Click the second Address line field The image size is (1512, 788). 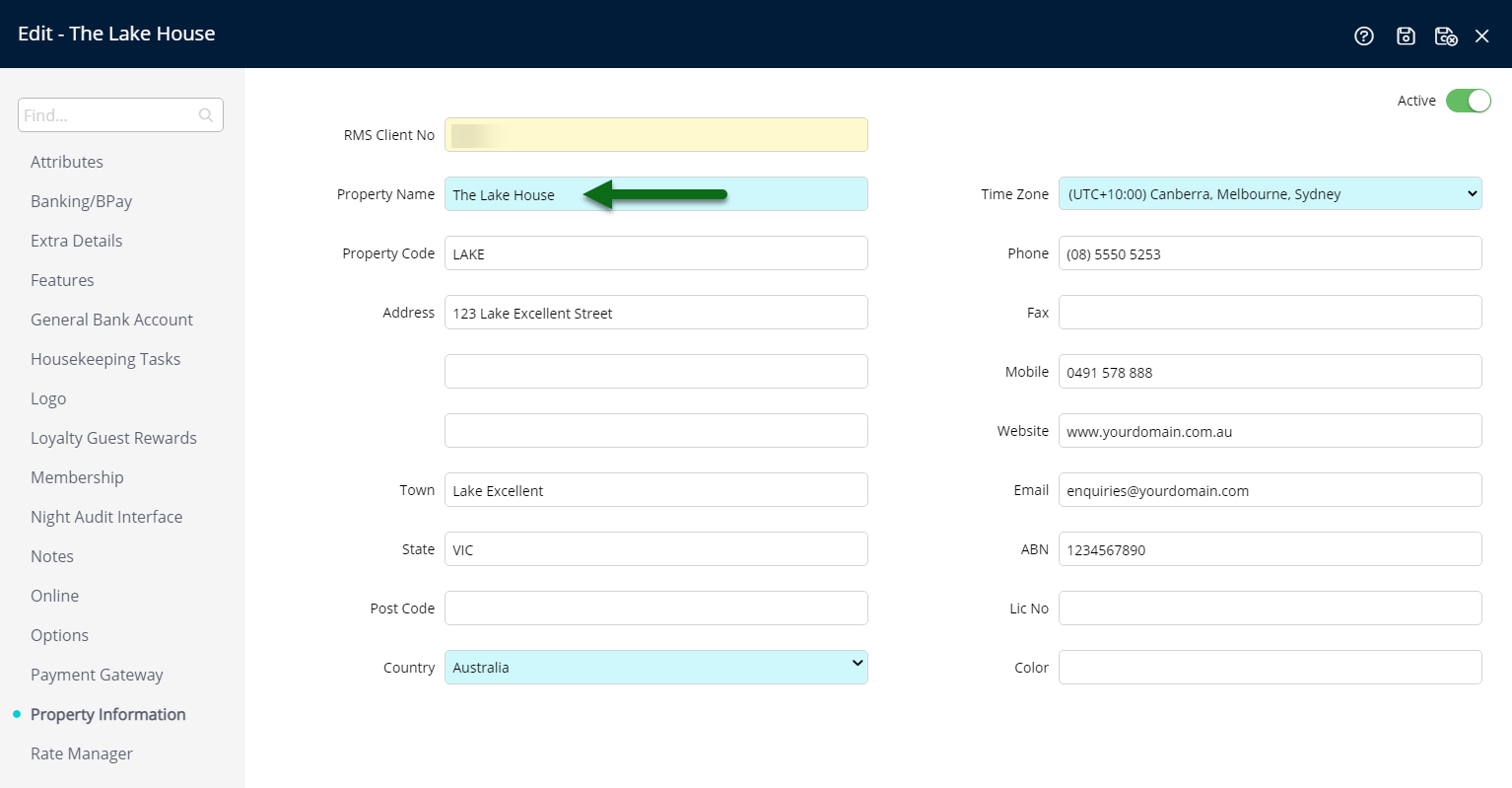click(x=656, y=371)
